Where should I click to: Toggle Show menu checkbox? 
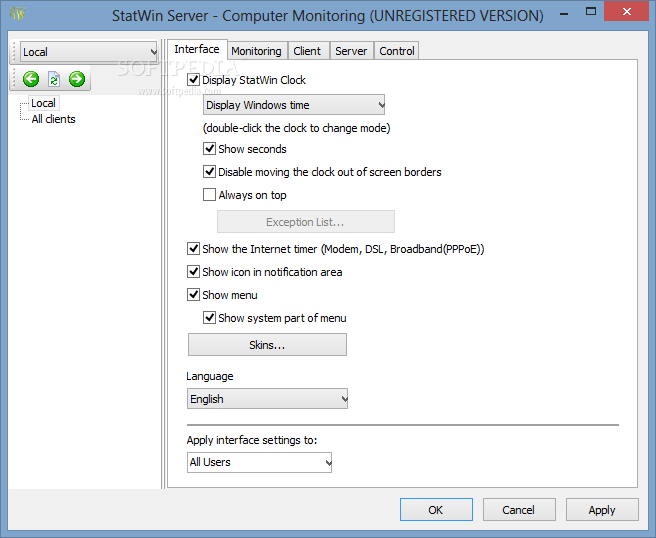click(x=193, y=295)
